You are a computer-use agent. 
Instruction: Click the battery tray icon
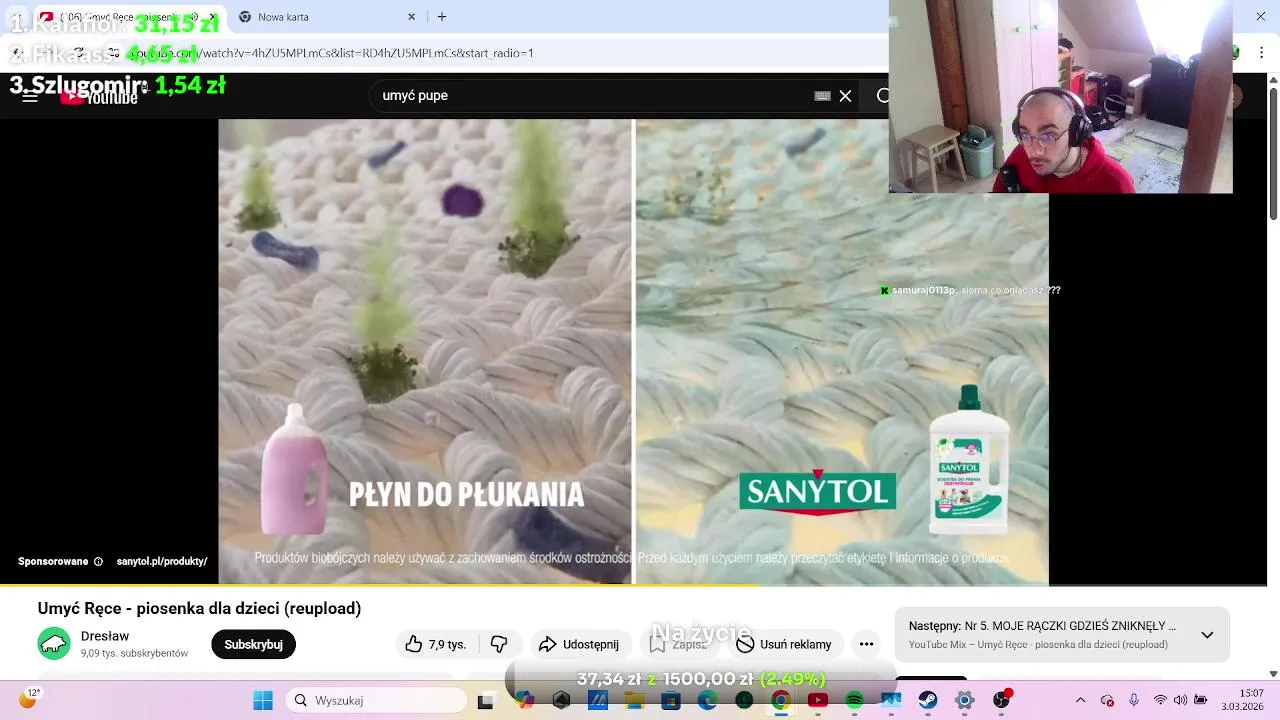click(x=1201, y=700)
